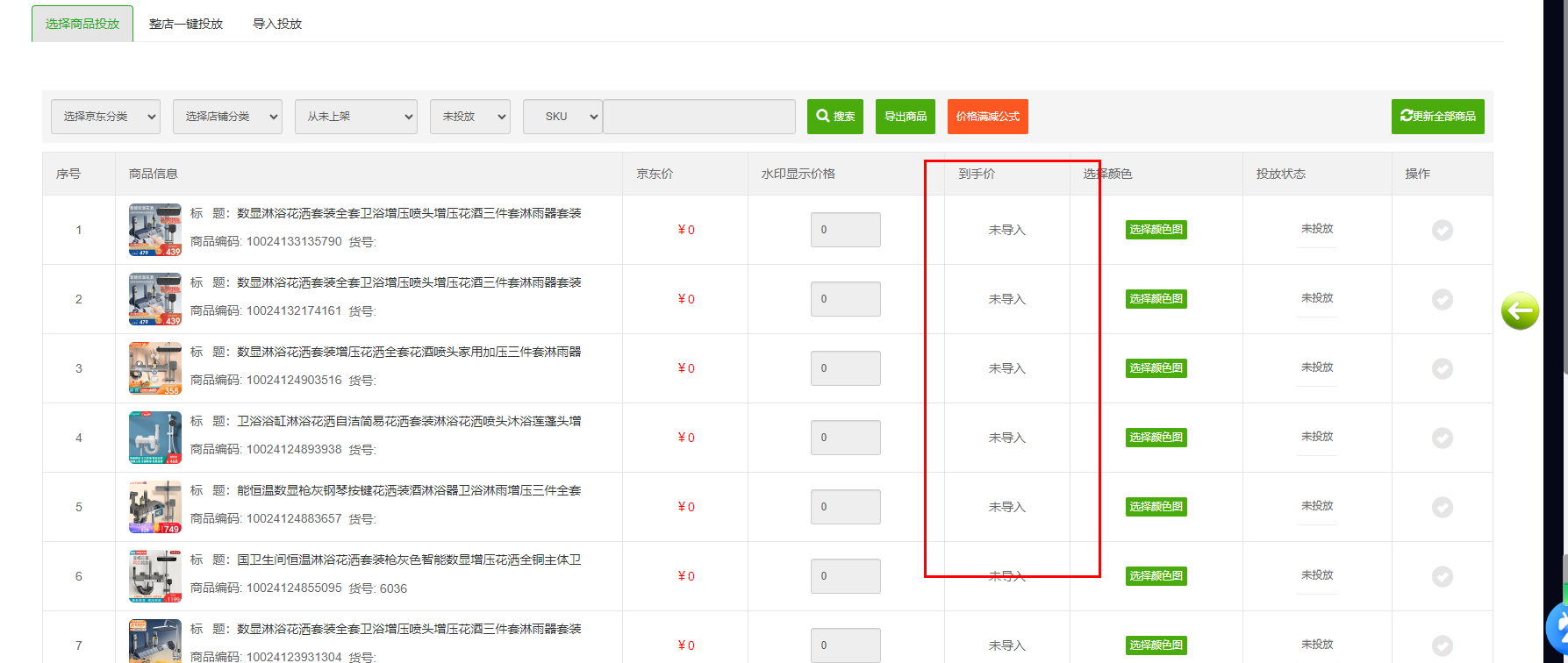This screenshot has height=663, width=1568.
Task: Click the checkmark icon in row 4
Action: point(1442,438)
